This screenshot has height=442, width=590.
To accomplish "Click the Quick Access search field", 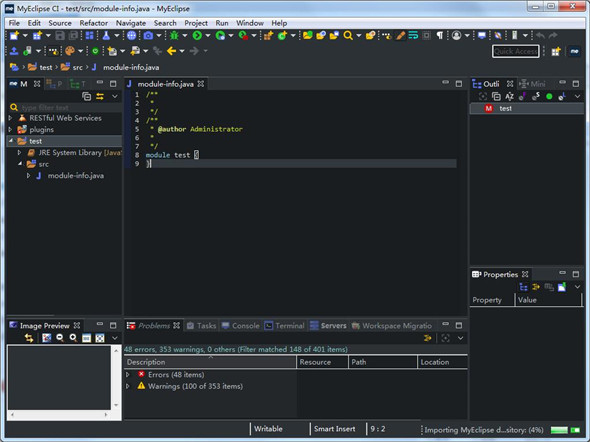I will point(515,51).
